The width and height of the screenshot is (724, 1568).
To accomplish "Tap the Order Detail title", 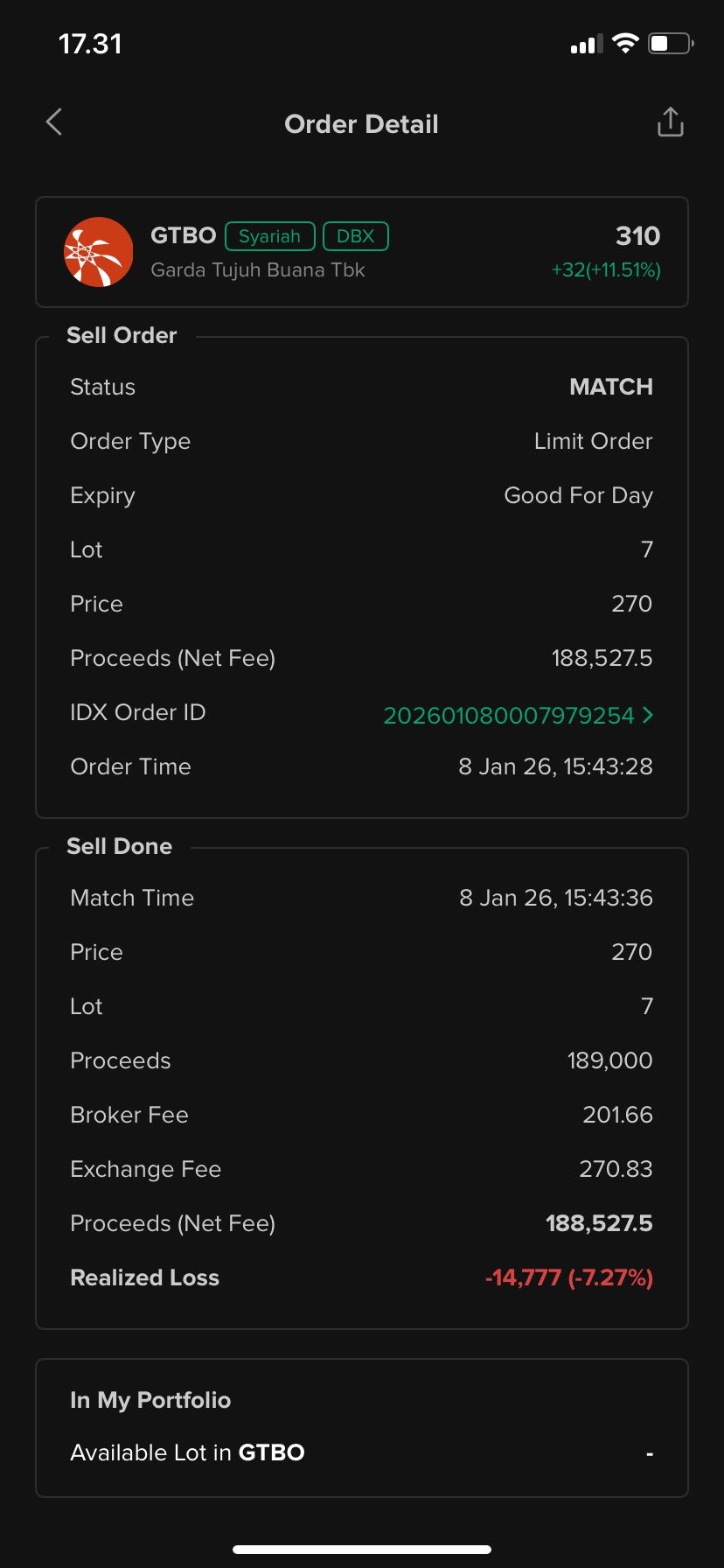I will coord(361,124).
